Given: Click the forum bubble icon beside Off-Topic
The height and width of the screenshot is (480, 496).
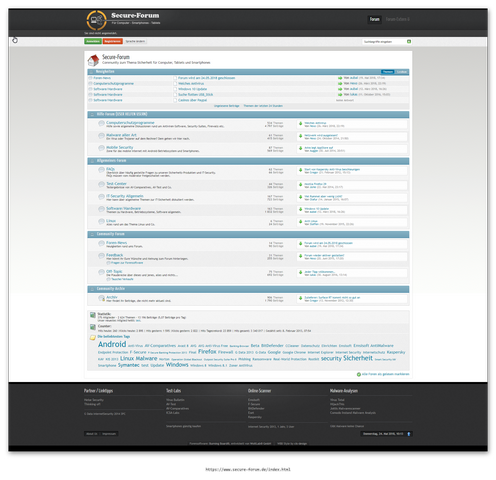Looking at the screenshot, I should click(101, 272).
